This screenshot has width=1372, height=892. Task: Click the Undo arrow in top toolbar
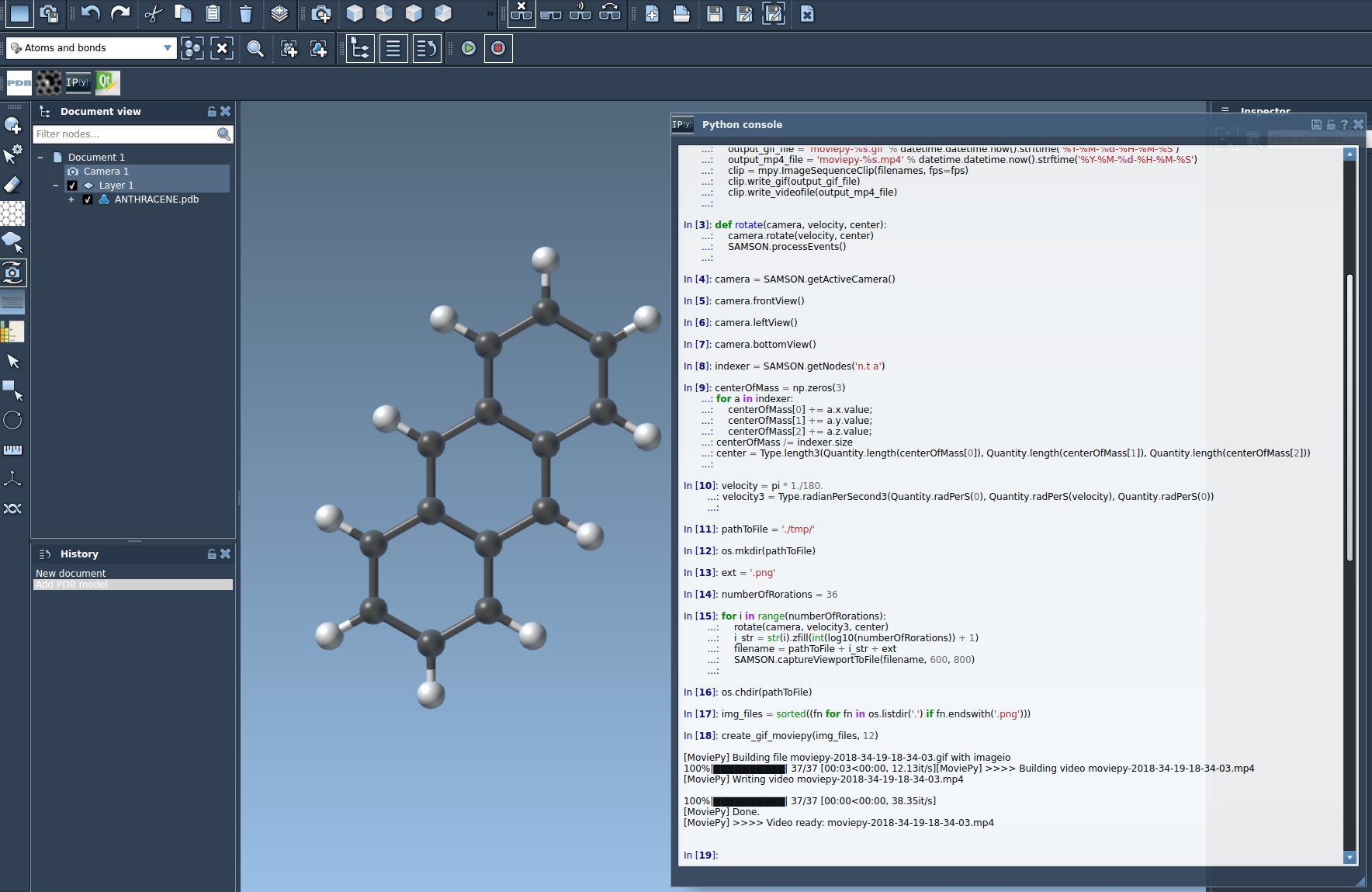click(91, 13)
